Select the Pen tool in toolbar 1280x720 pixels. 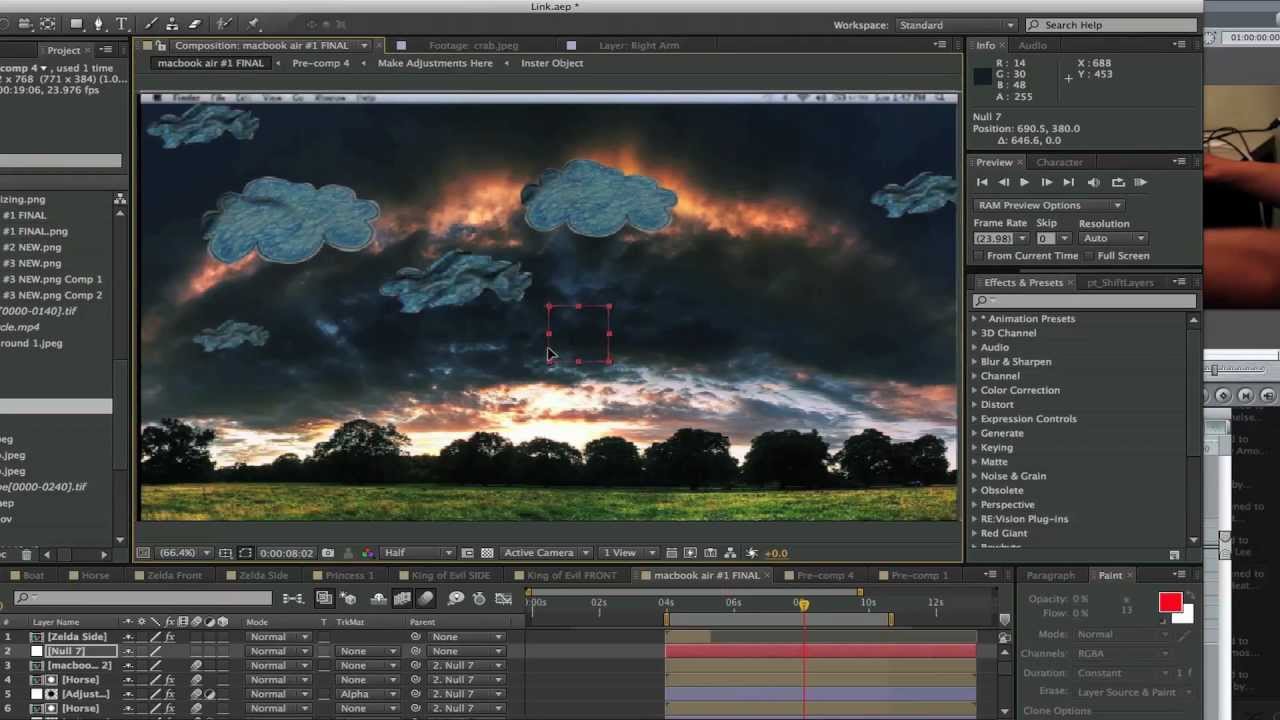click(98, 23)
